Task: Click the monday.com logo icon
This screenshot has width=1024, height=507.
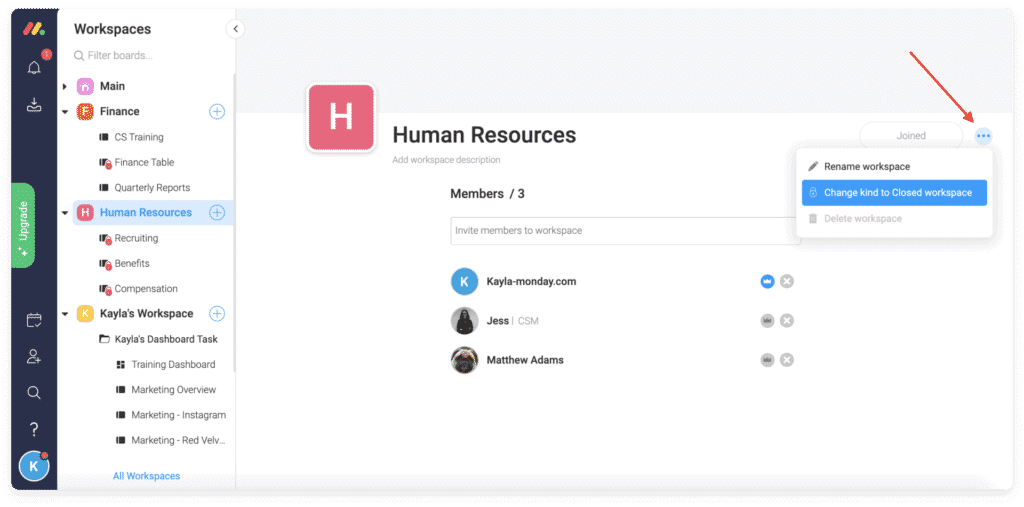Action: pos(34,28)
